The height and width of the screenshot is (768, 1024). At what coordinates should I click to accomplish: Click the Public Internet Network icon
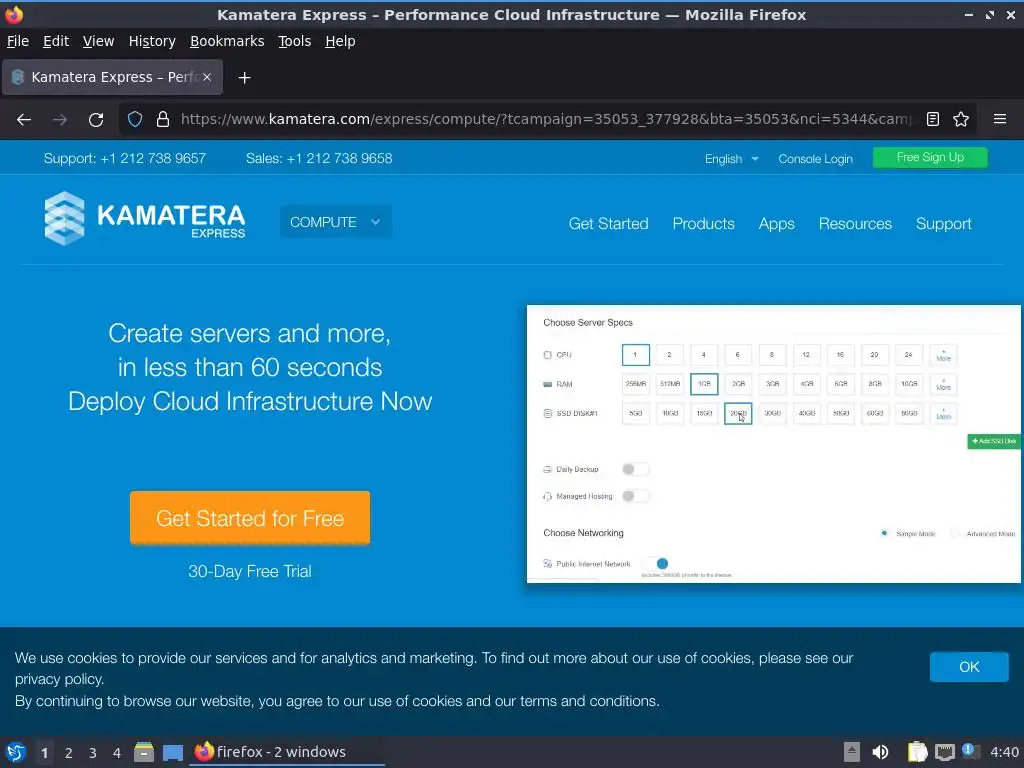(x=547, y=564)
